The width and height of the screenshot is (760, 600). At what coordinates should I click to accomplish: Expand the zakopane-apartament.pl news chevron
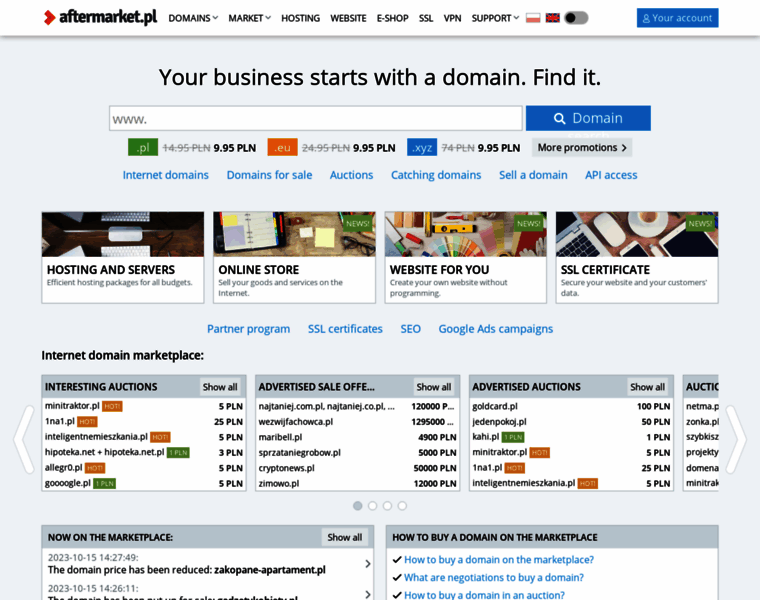click(367, 564)
